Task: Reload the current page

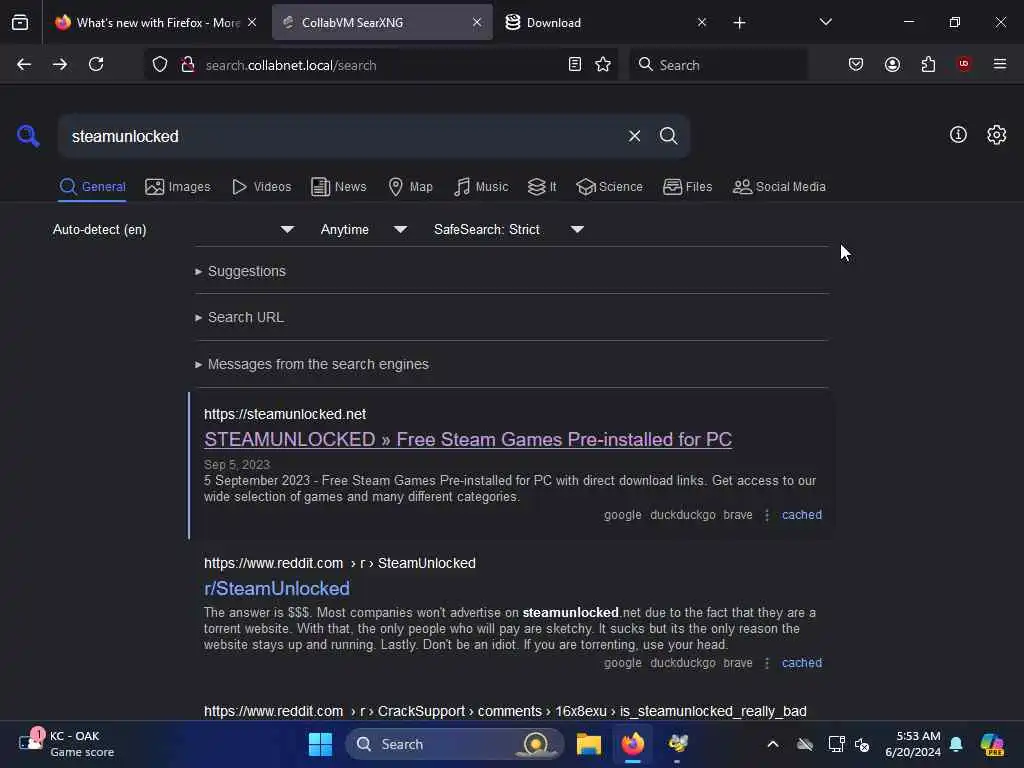Action: coord(96,64)
